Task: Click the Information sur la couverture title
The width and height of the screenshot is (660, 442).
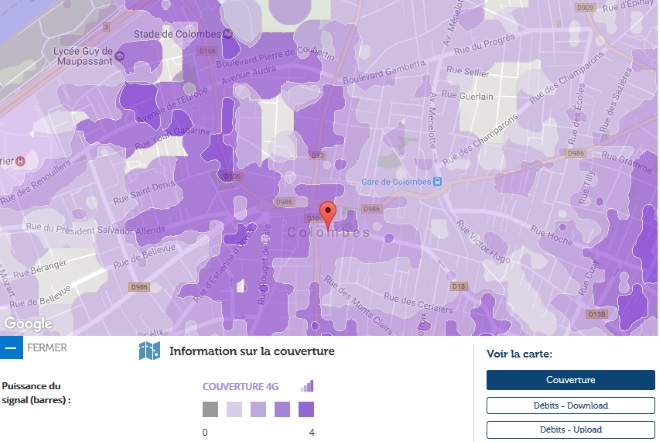Action: point(252,351)
